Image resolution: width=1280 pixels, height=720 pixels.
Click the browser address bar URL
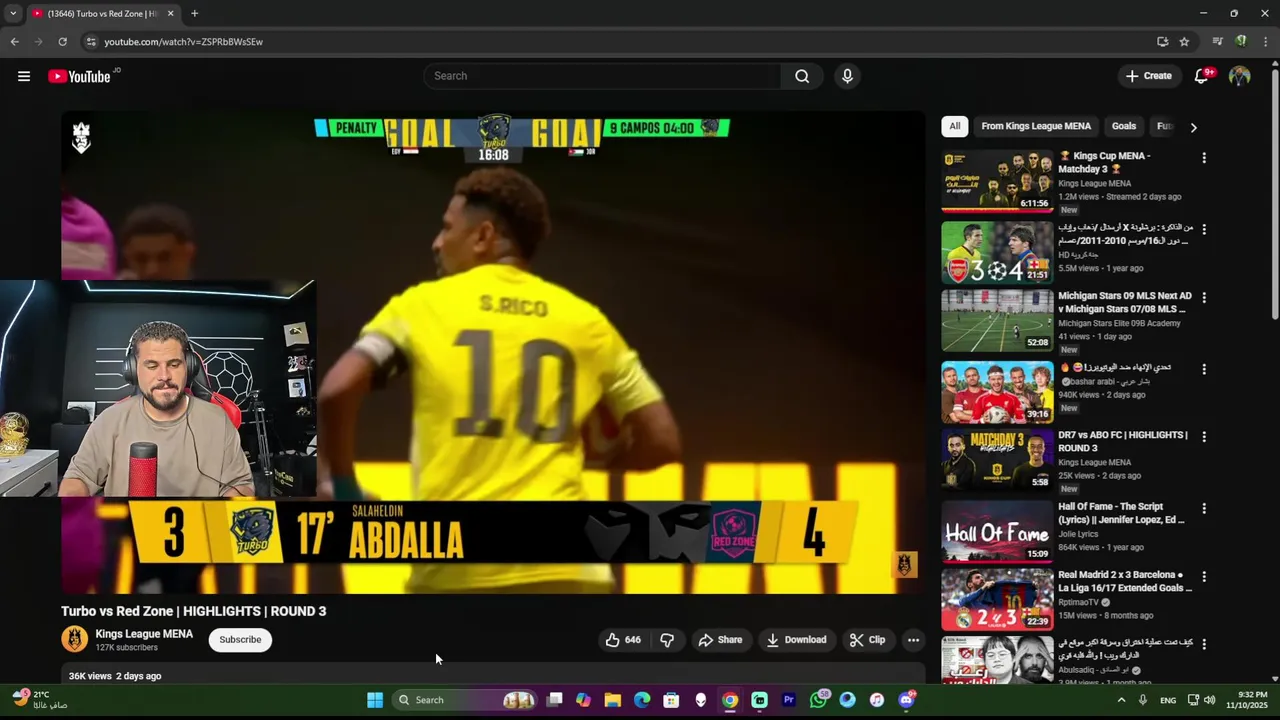click(x=183, y=42)
